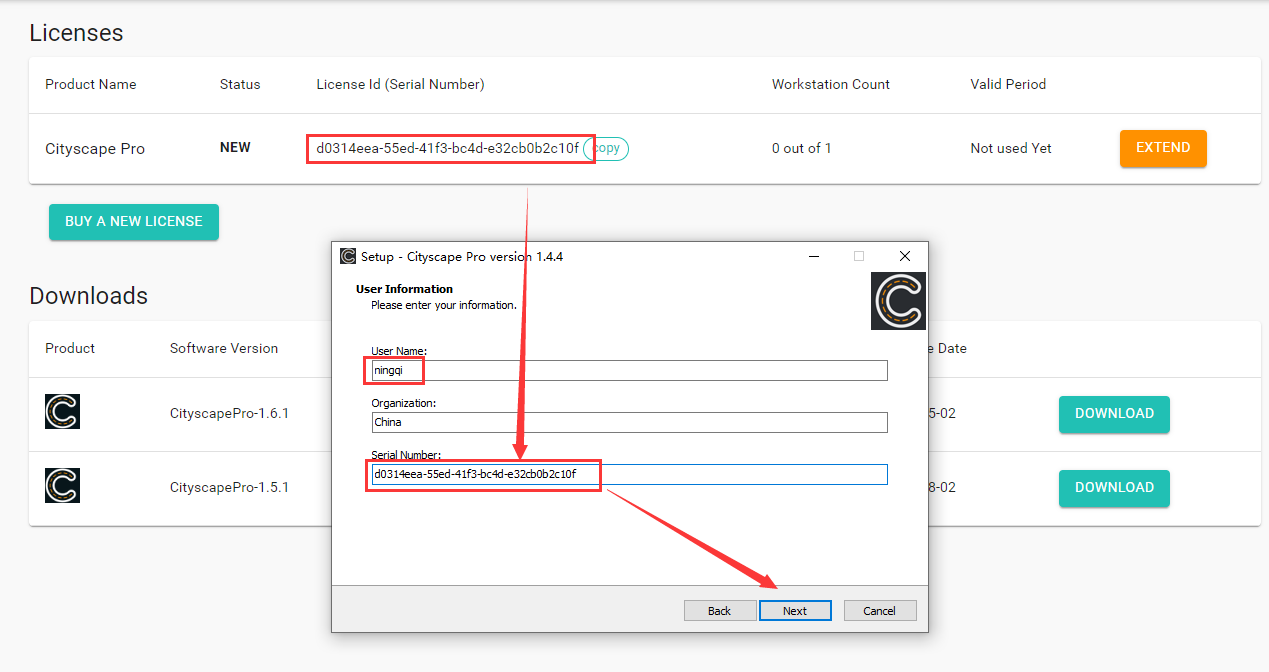Download CityscapePro-1.6.1
This screenshot has height=672, width=1269.
point(1114,414)
